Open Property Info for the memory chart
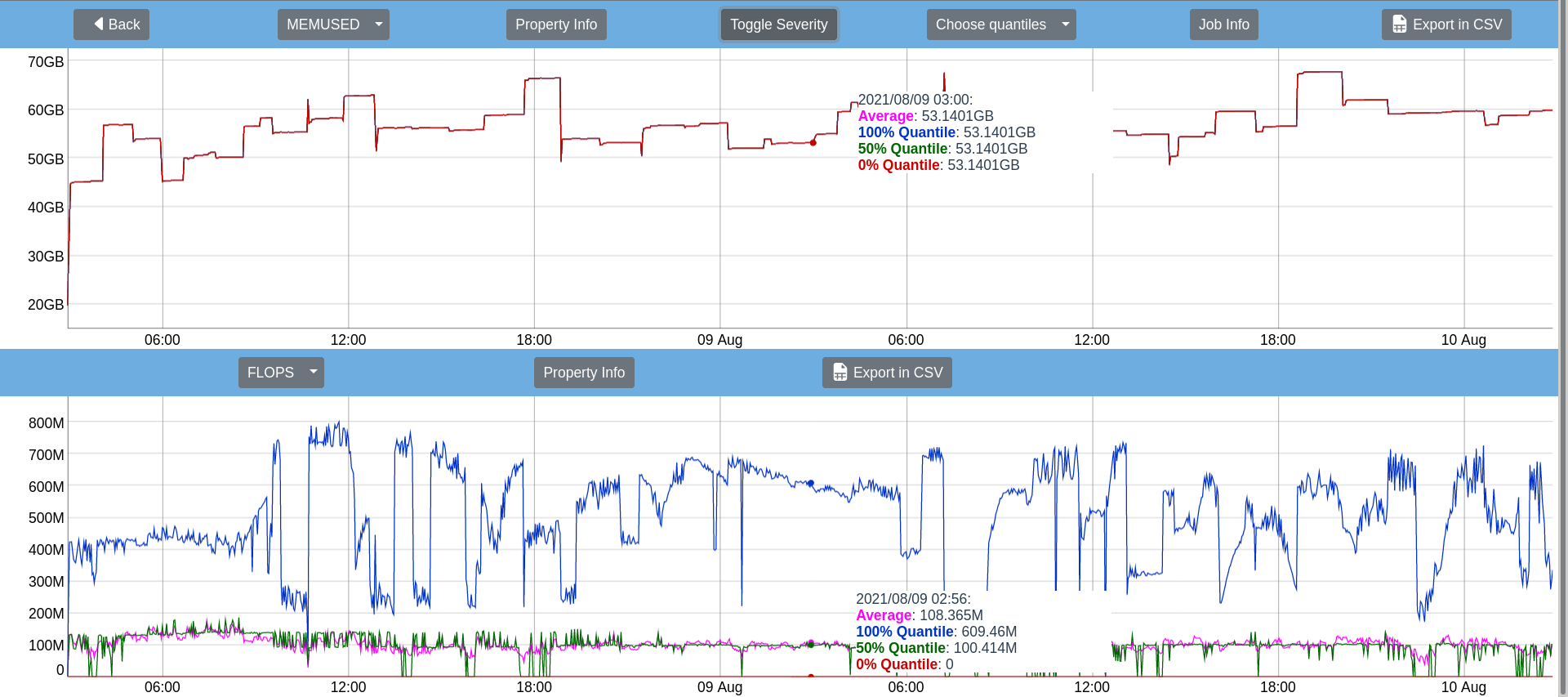The image size is (1568, 697). 555,25
